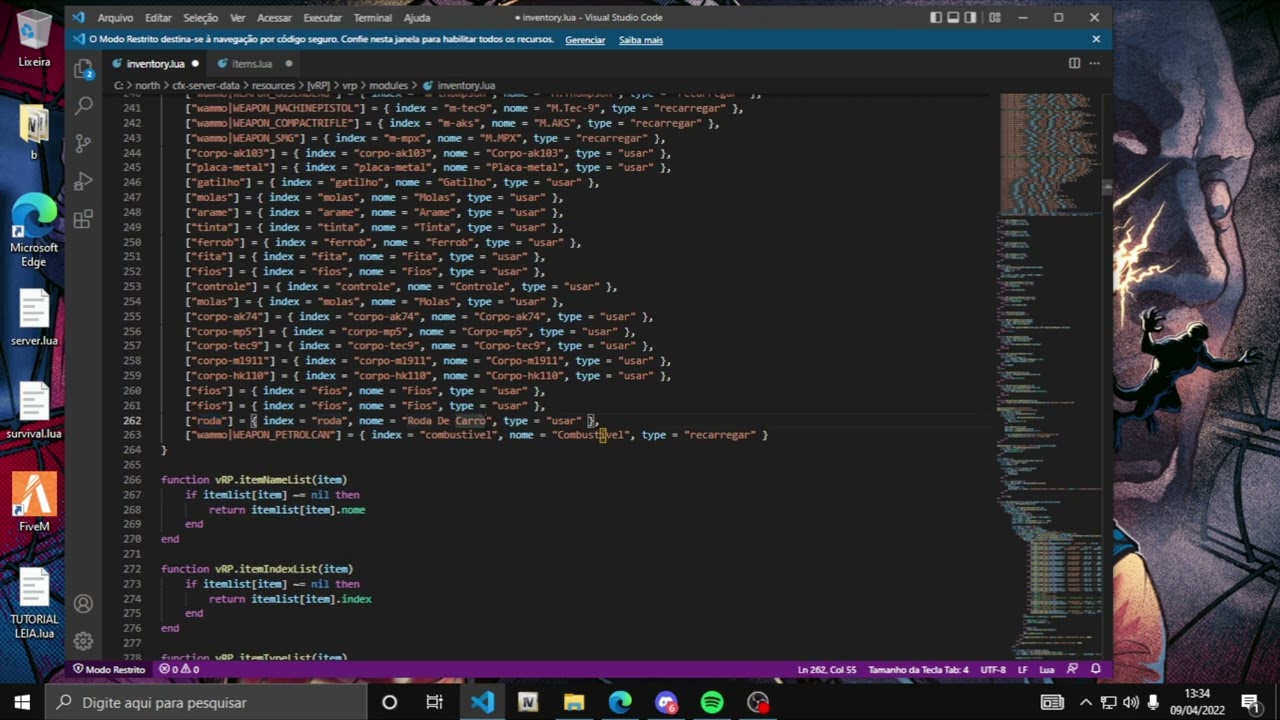1280x720 pixels.
Task: Open the Explorer view in activity bar
Action: pos(83,68)
